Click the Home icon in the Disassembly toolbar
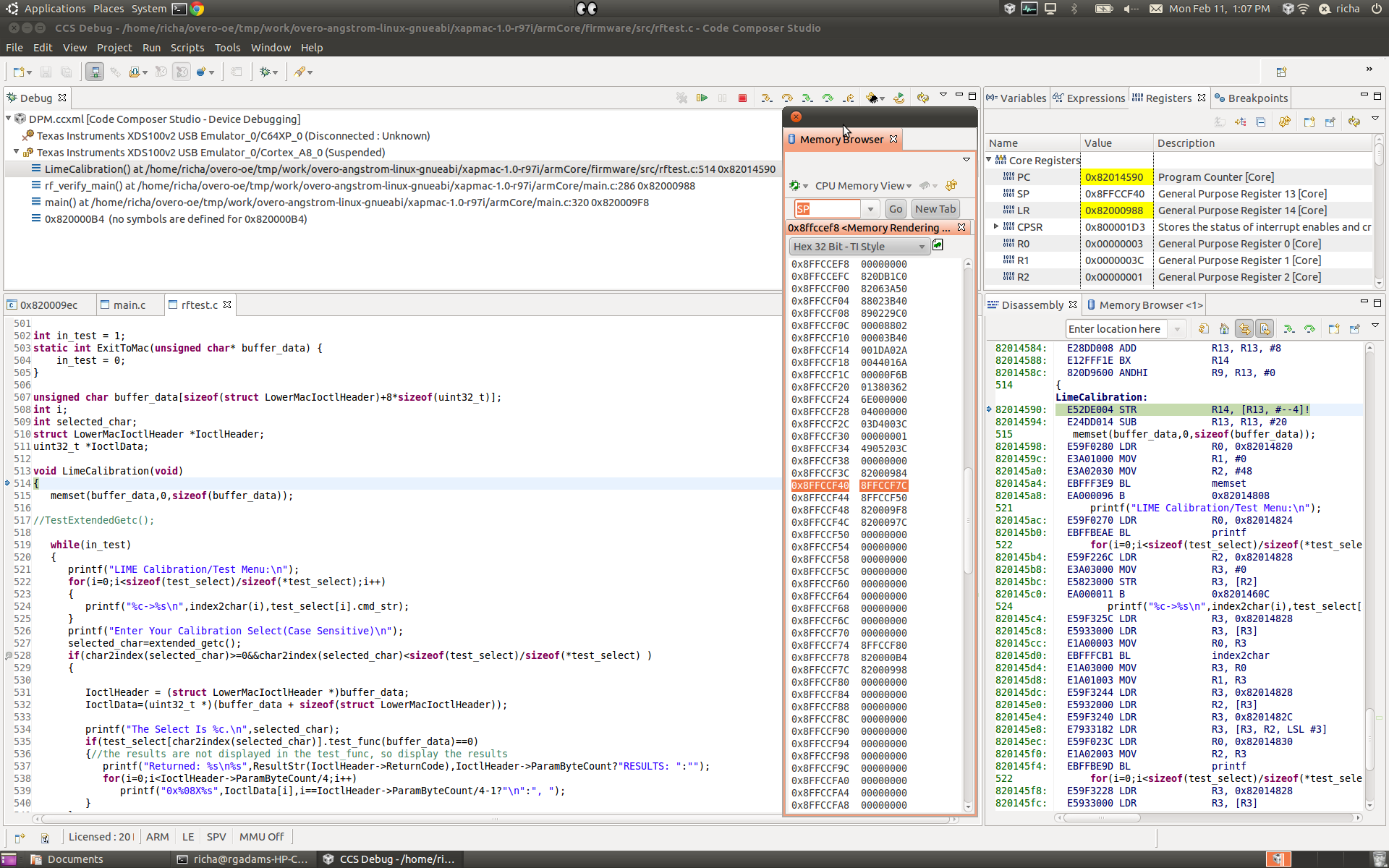Image resolution: width=1389 pixels, height=868 pixels. [x=1224, y=329]
